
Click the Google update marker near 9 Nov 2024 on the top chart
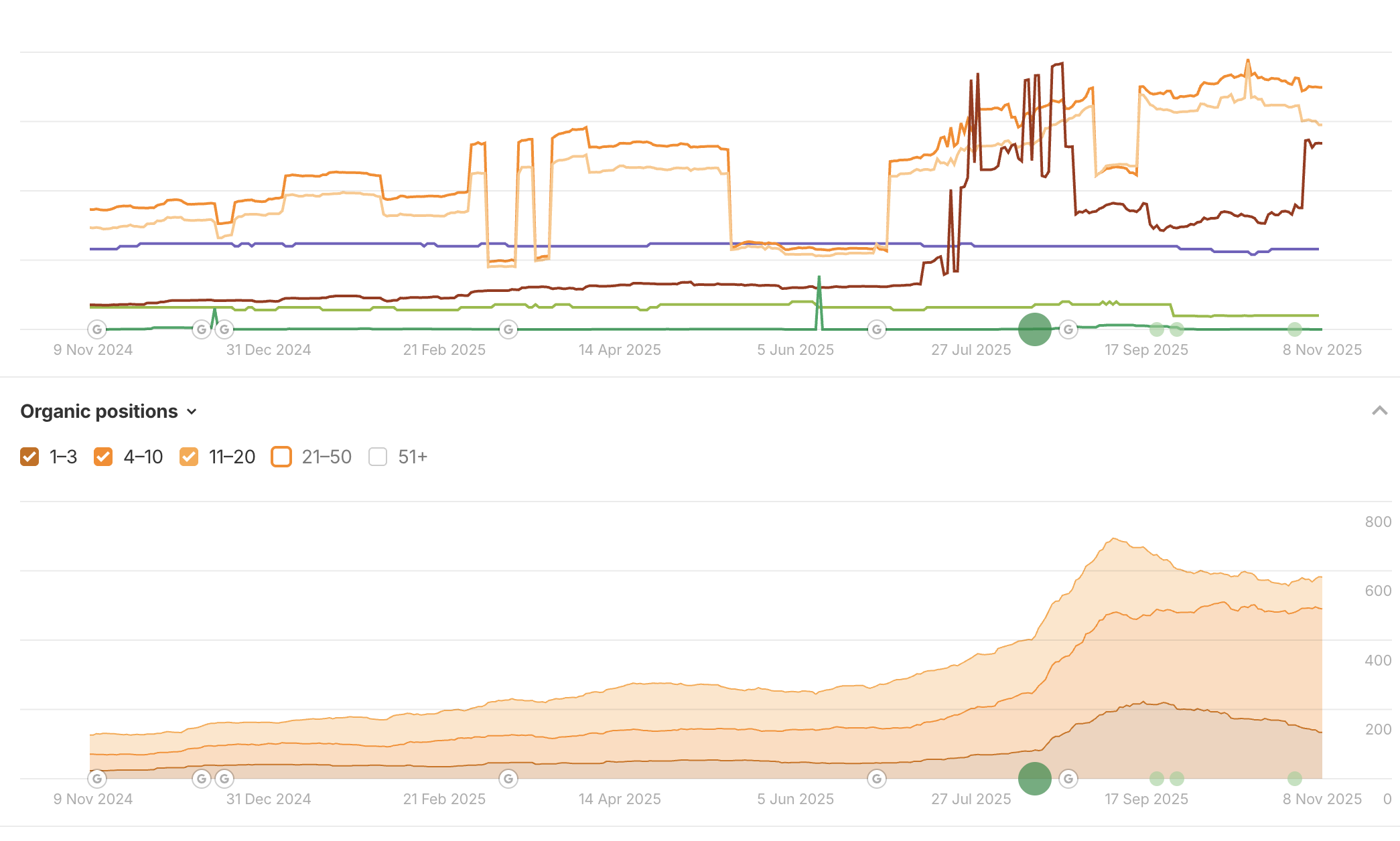coord(97,329)
